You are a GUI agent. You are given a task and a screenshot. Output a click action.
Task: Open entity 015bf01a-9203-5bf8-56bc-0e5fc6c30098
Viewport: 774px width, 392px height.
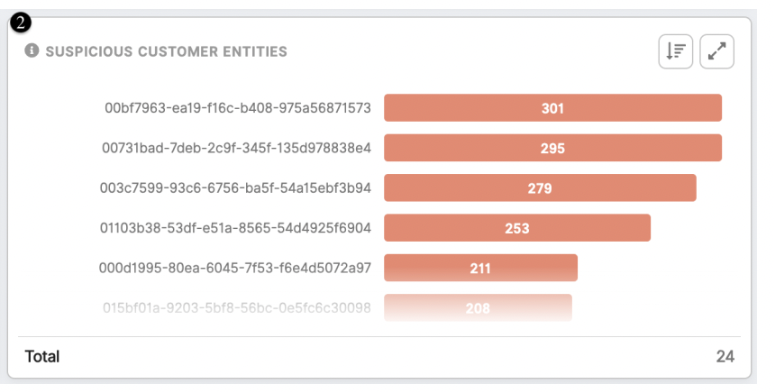(x=236, y=308)
